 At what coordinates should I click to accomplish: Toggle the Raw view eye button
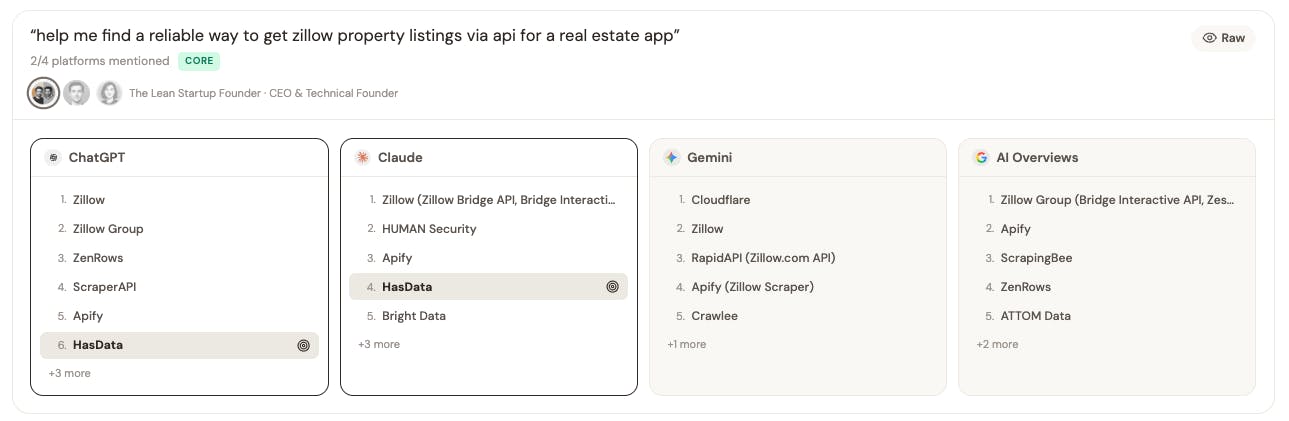[1223, 38]
